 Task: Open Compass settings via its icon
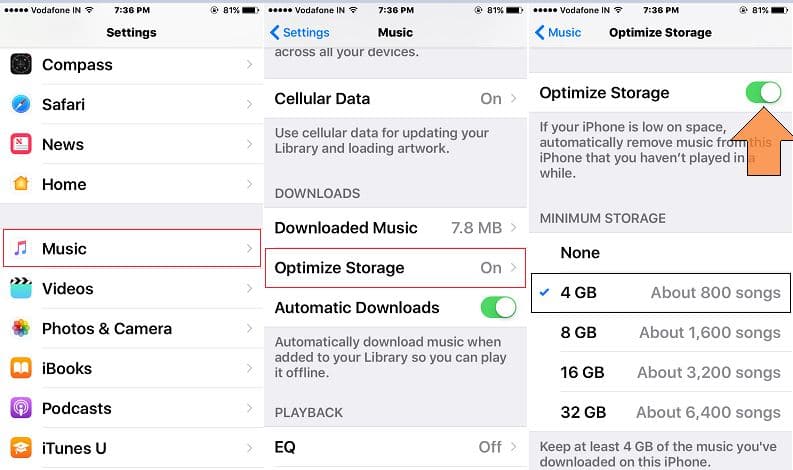click(x=21, y=64)
